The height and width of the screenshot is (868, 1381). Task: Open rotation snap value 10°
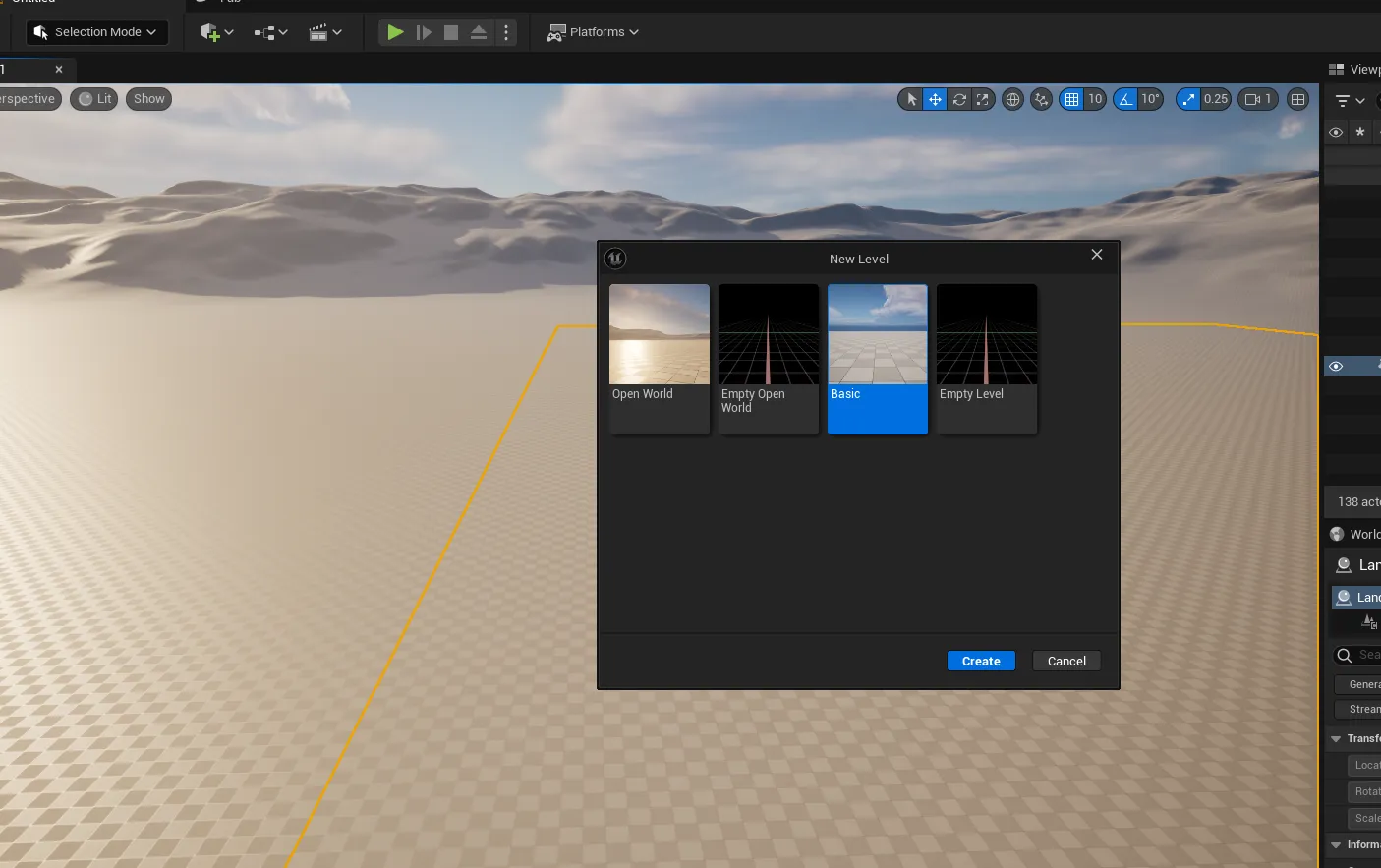coord(1151,99)
